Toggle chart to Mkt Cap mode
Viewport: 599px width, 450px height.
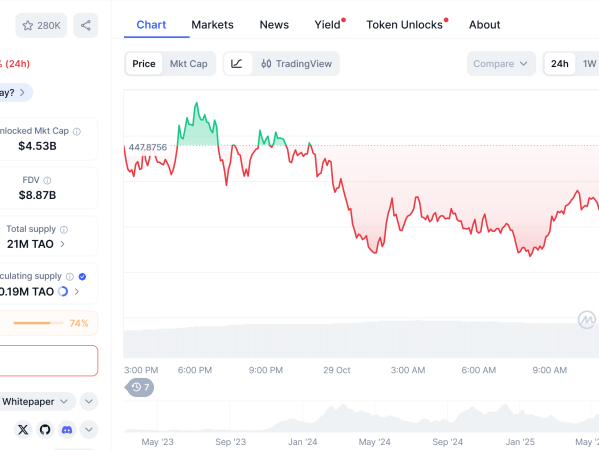tap(189, 64)
